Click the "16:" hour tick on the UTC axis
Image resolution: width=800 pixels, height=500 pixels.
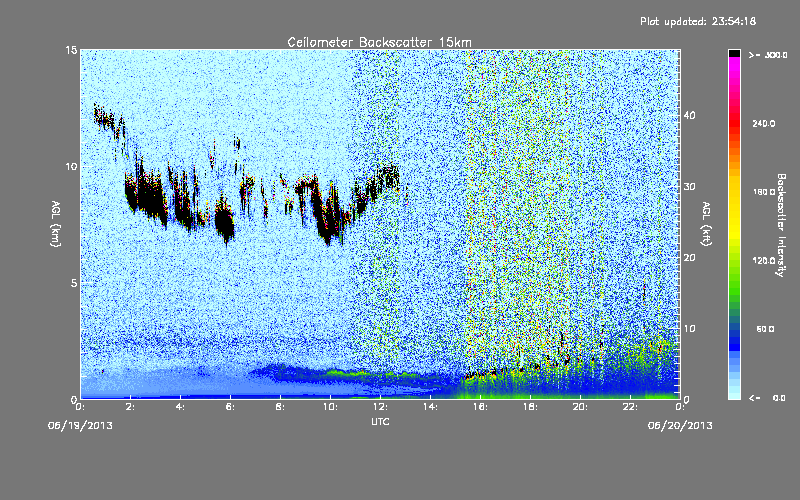click(x=481, y=407)
